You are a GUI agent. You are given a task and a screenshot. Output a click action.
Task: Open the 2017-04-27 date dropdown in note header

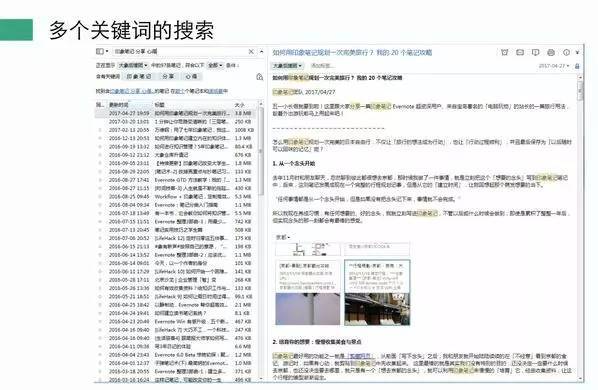click(554, 66)
